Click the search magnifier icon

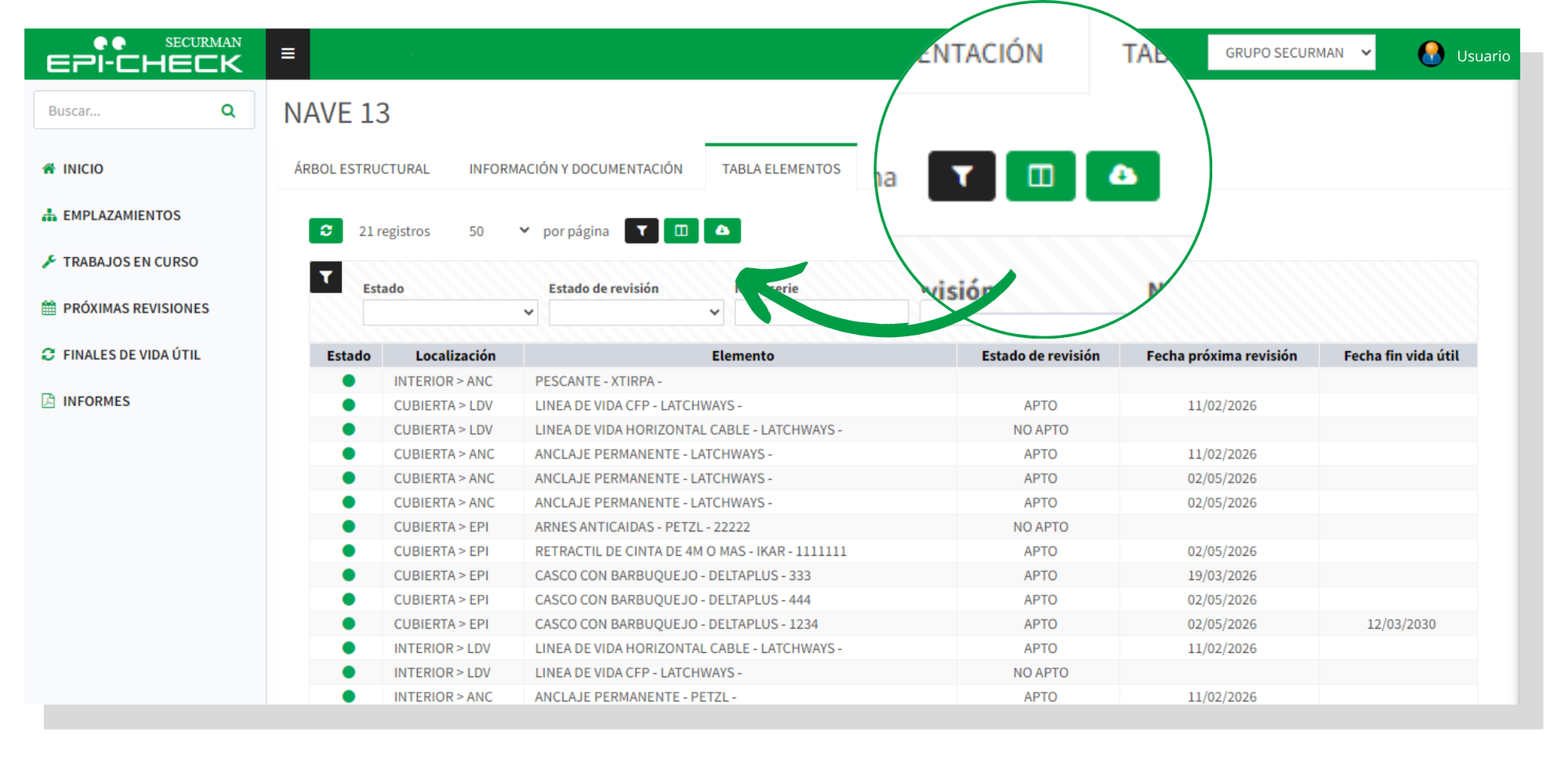[x=228, y=111]
